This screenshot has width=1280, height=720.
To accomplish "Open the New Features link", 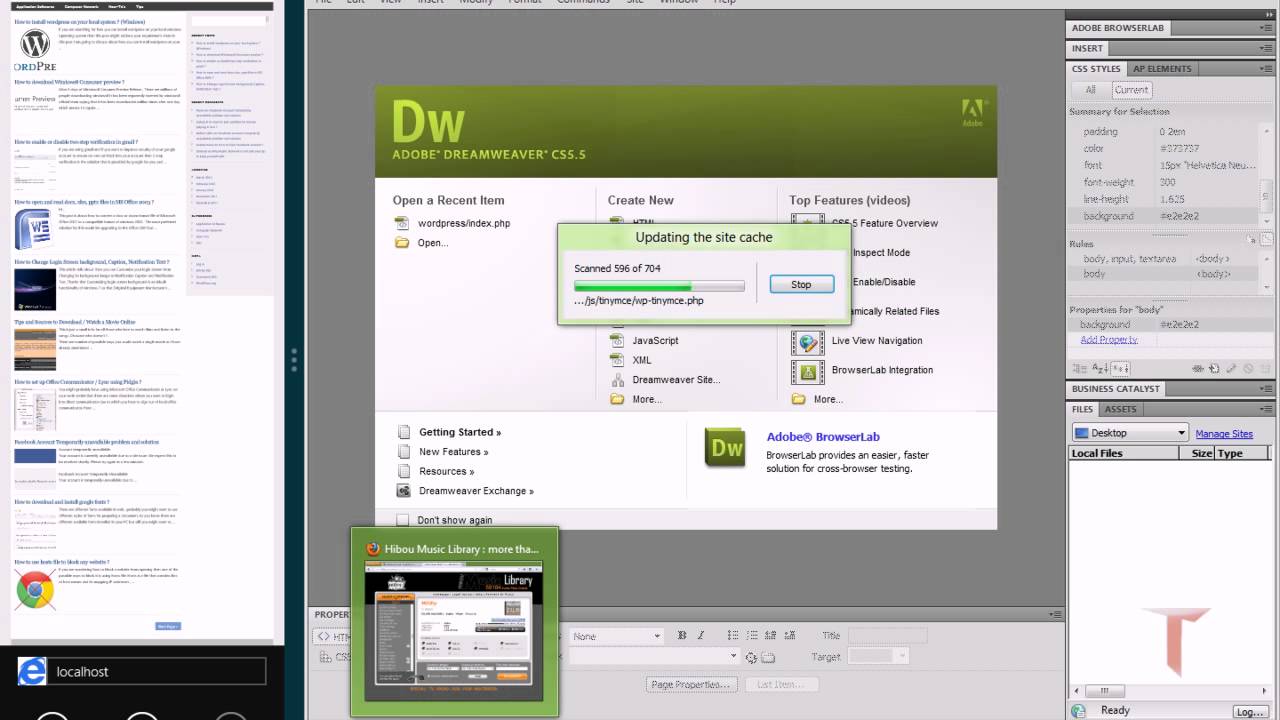I will (454, 452).
